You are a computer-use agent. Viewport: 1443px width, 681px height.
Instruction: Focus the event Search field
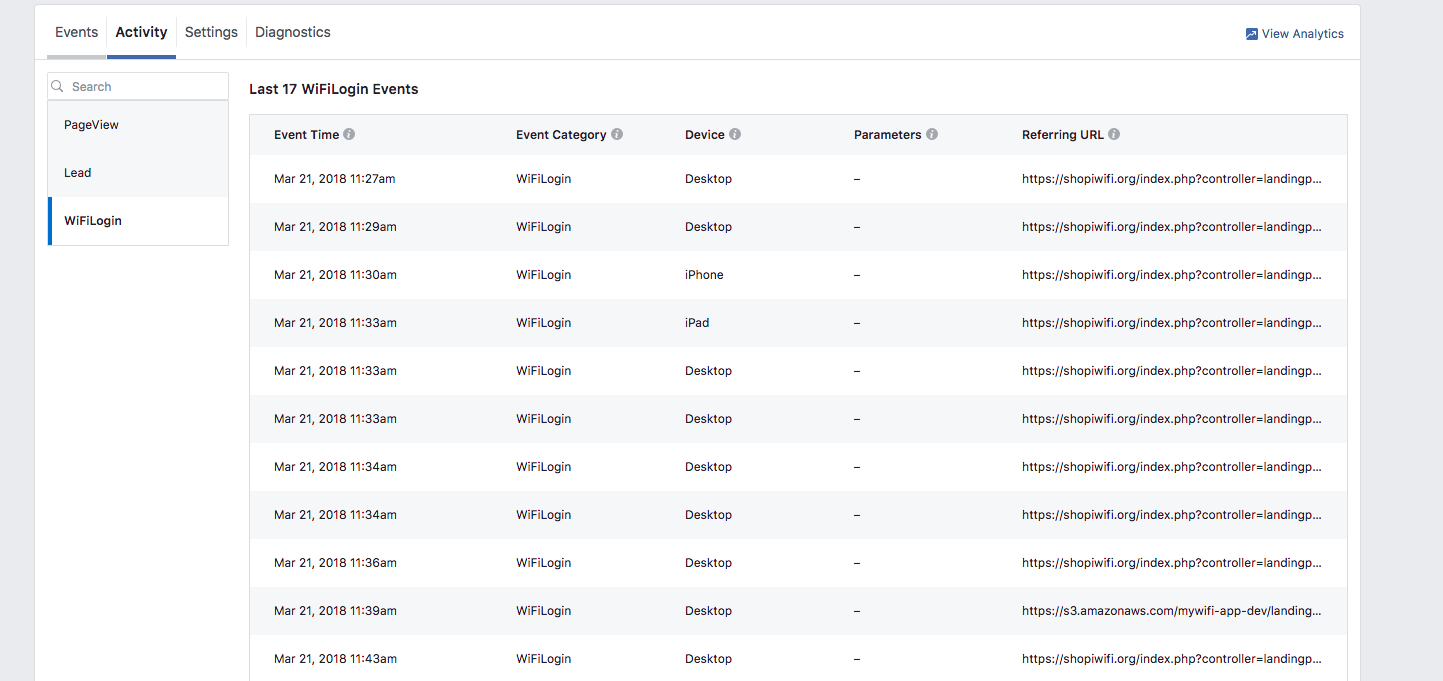pos(138,87)
